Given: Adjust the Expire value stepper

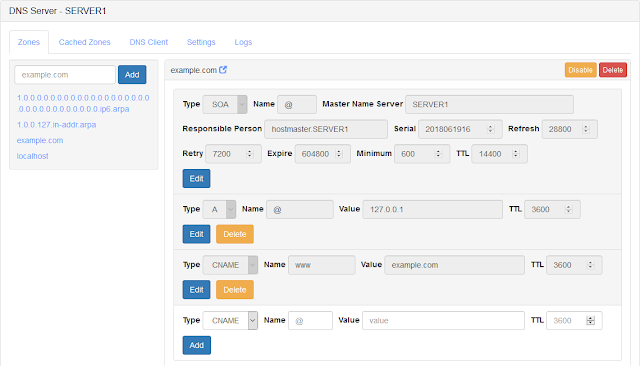Looking at the screenshot, I should coord(338,154).
